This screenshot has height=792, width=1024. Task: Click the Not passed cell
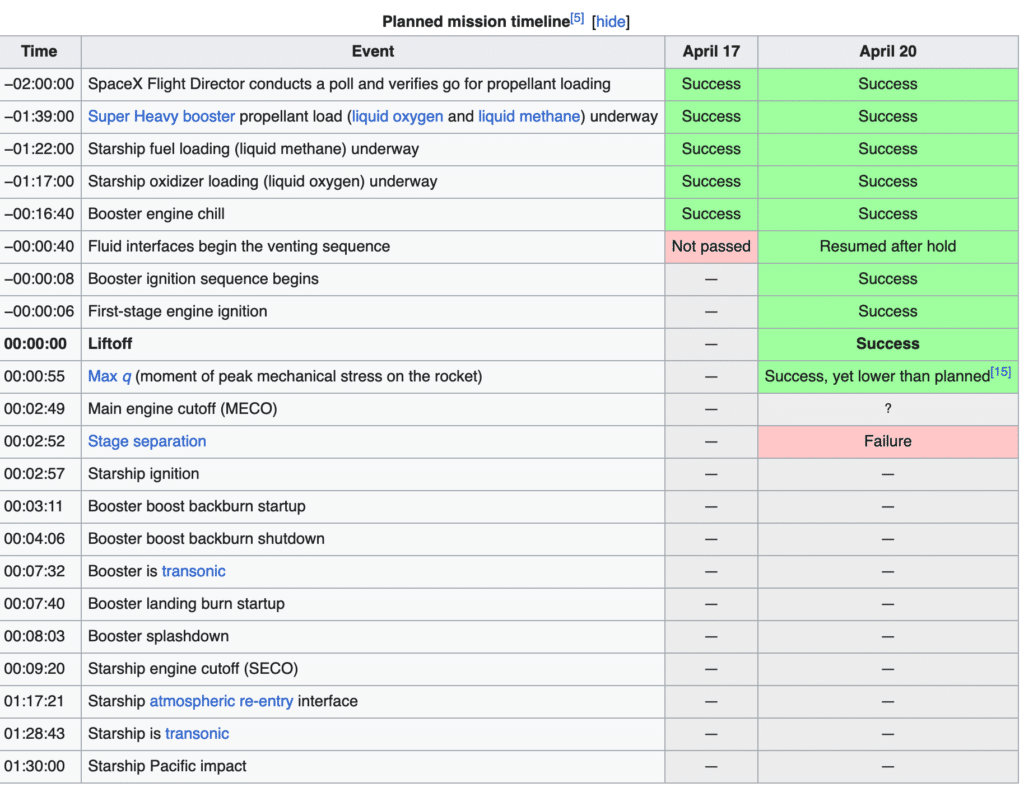coord(710,246)
